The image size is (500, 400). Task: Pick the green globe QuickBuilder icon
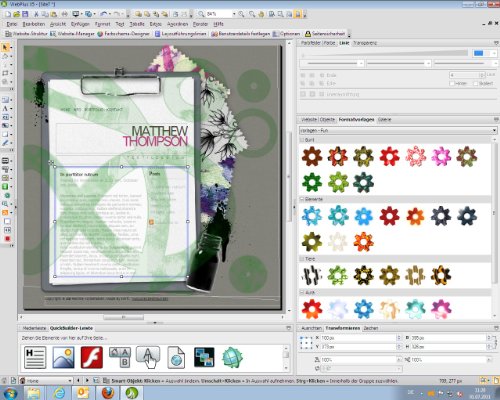pyautogui.click(x=232, y=357)
